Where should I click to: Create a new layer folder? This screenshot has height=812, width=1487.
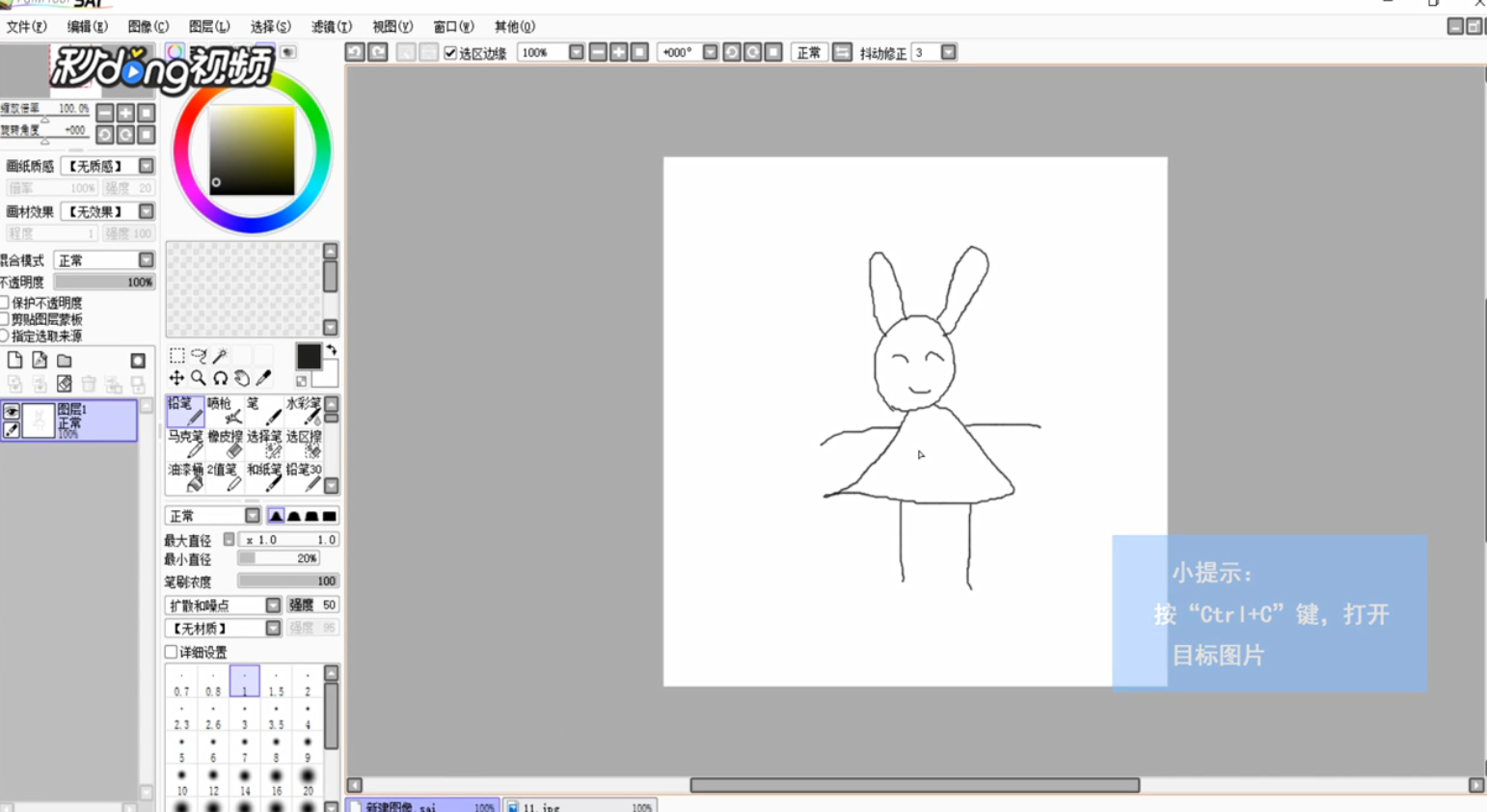tap(65, 361)
